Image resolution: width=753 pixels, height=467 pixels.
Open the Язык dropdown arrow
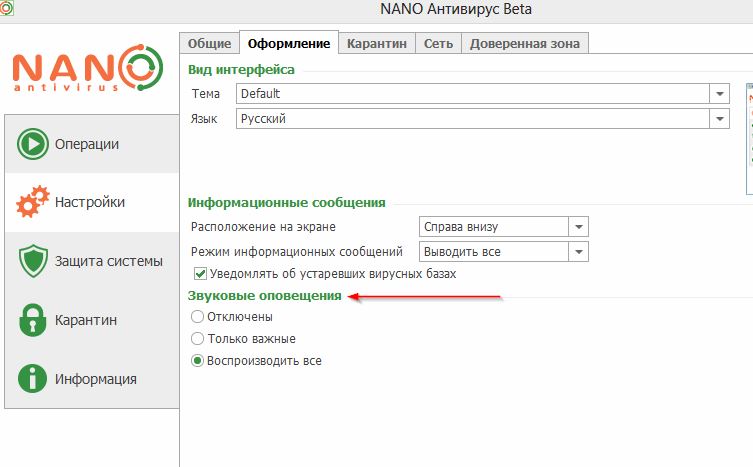tap(719, 118)
